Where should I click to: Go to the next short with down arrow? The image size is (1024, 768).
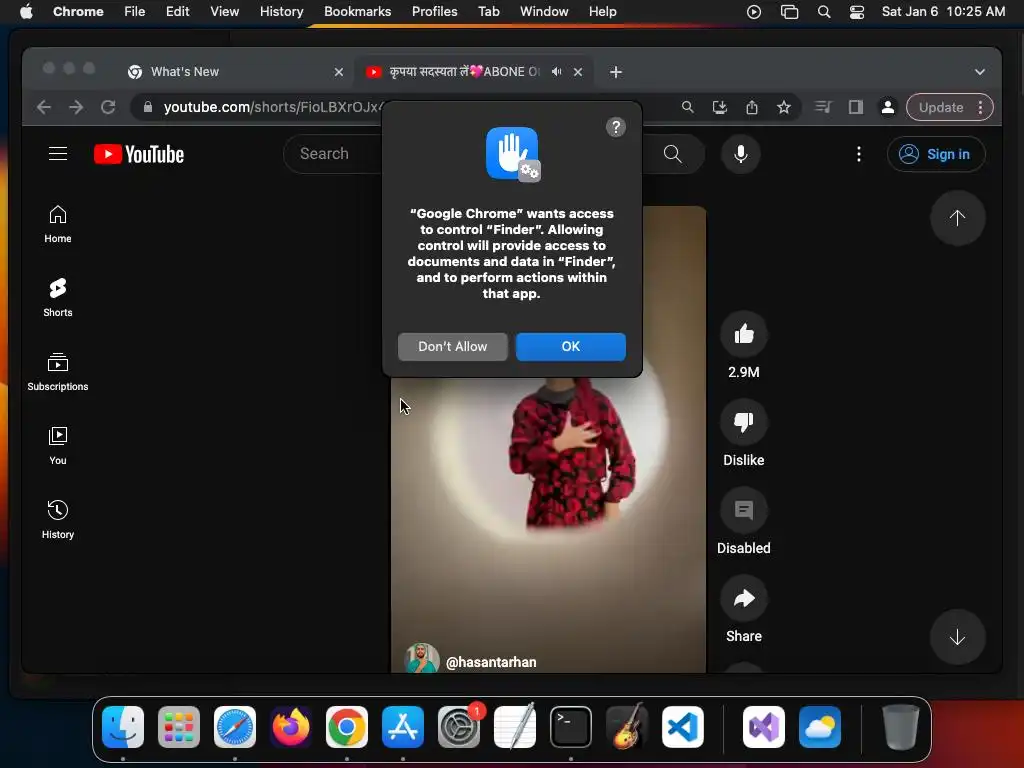coord(957,637)
